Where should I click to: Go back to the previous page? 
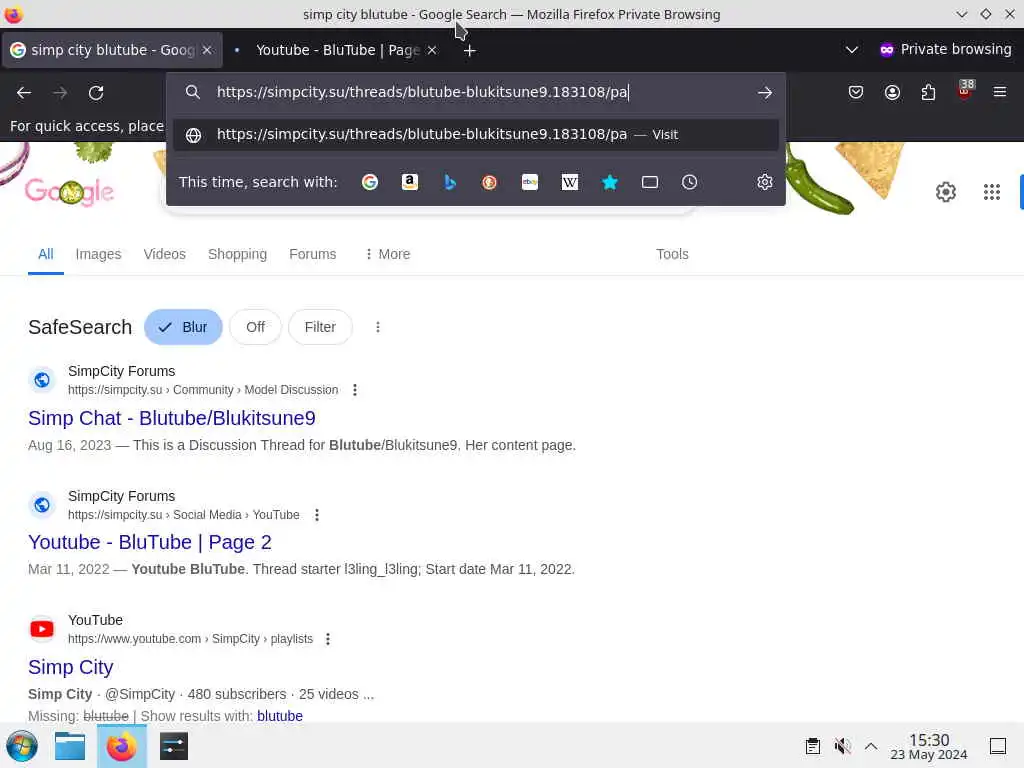[24, 93]
